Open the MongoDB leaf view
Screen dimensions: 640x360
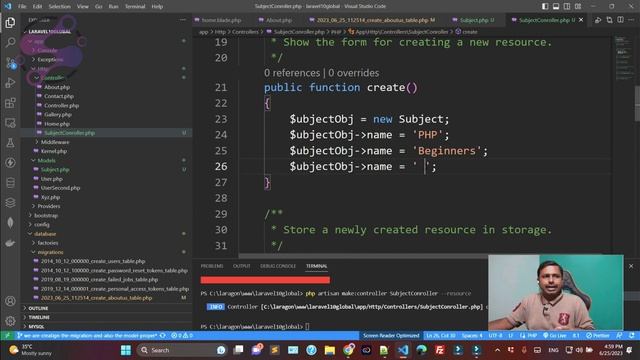[x=10, y=222]
